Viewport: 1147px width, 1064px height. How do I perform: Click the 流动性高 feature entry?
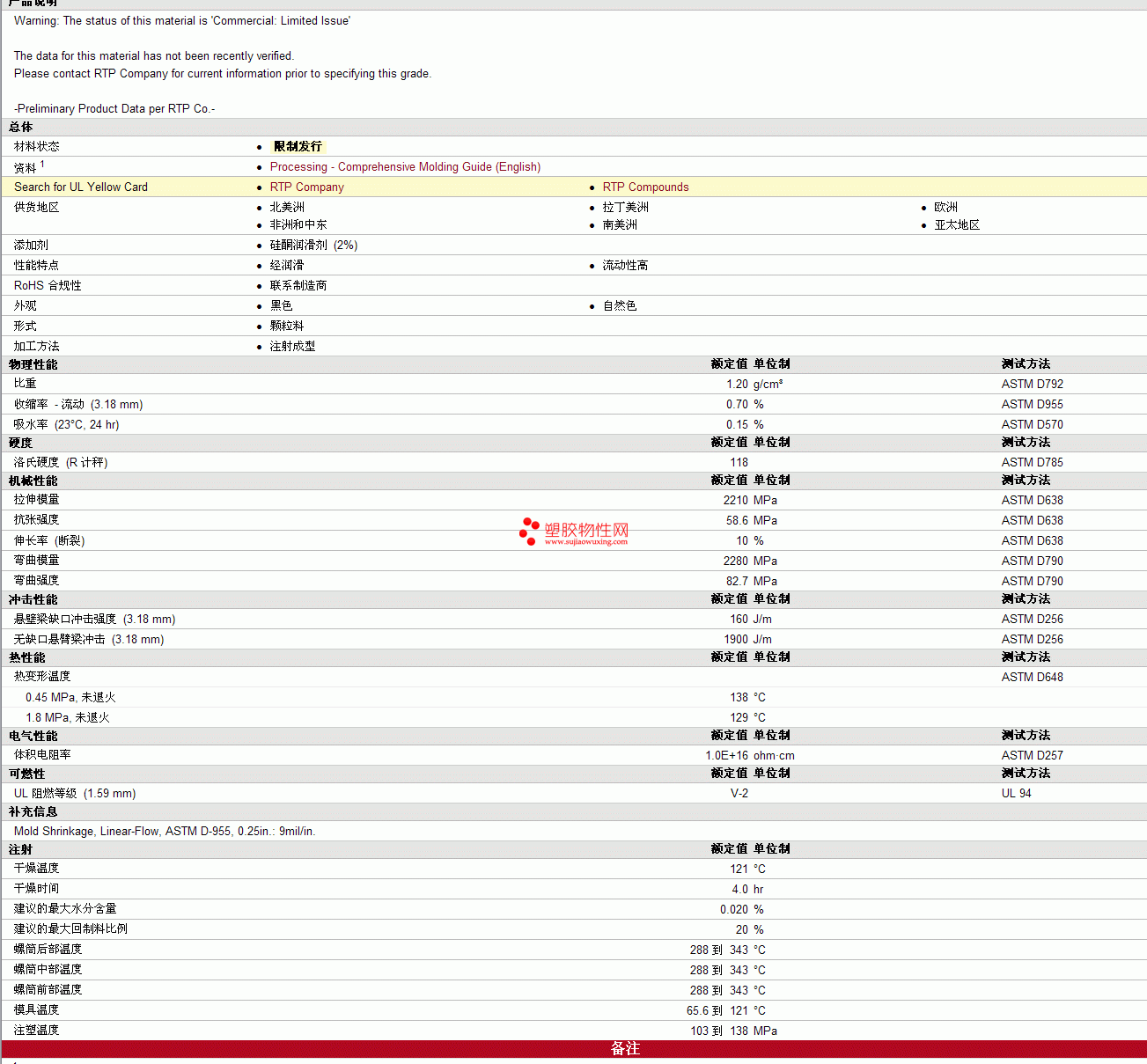(625, 266)
